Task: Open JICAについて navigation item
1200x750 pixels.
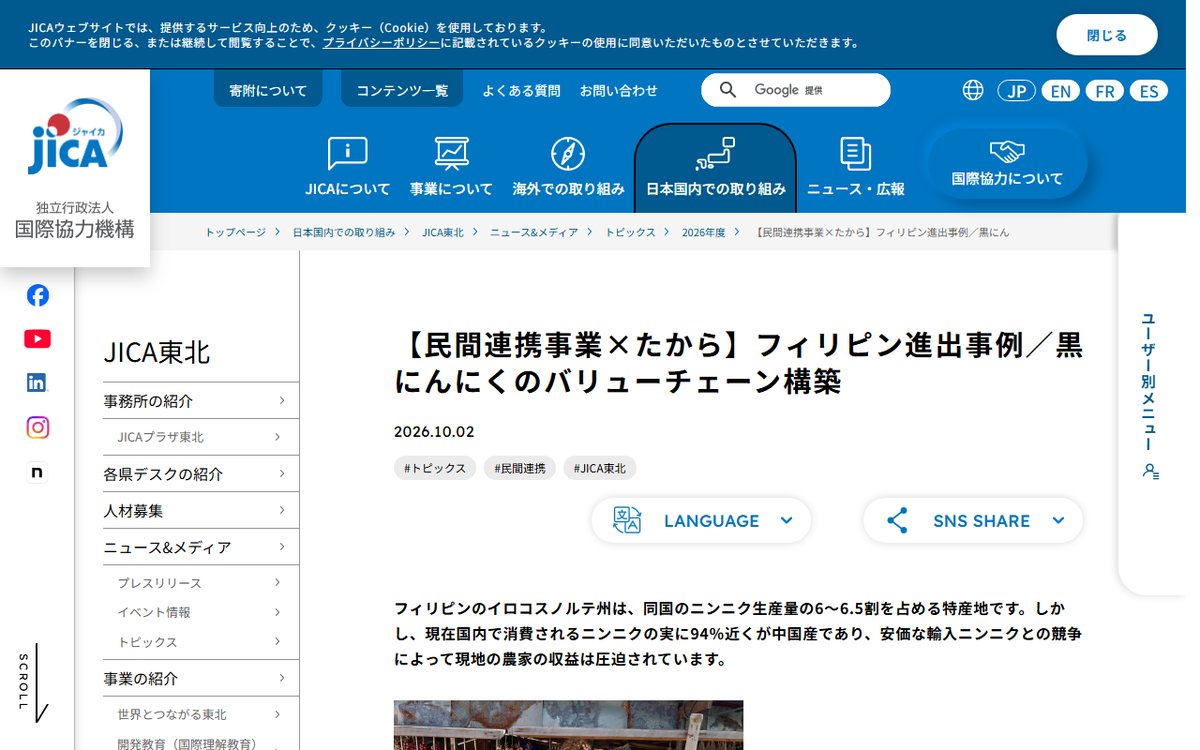Action: [x=348, y=167]
